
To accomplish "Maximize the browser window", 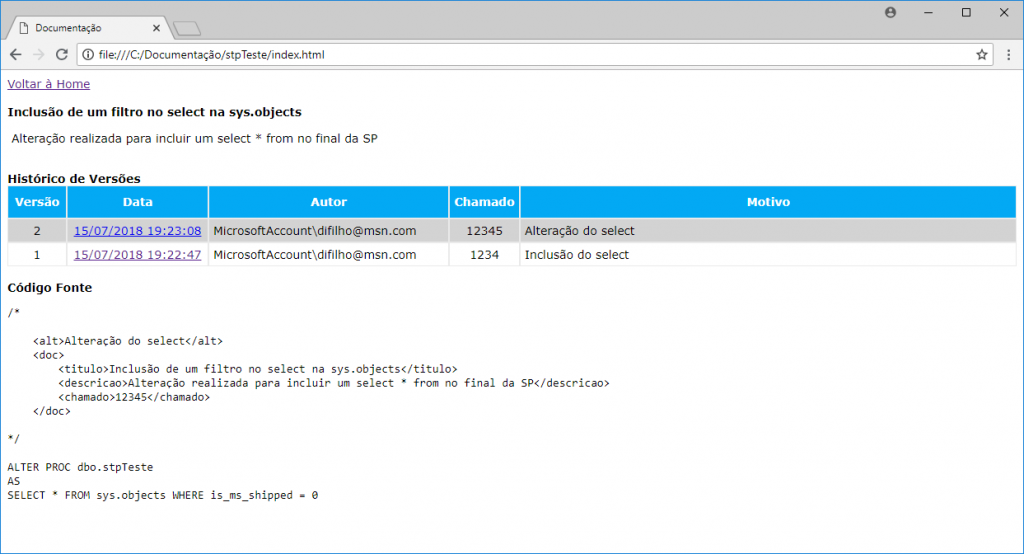I will coord(966,12).
